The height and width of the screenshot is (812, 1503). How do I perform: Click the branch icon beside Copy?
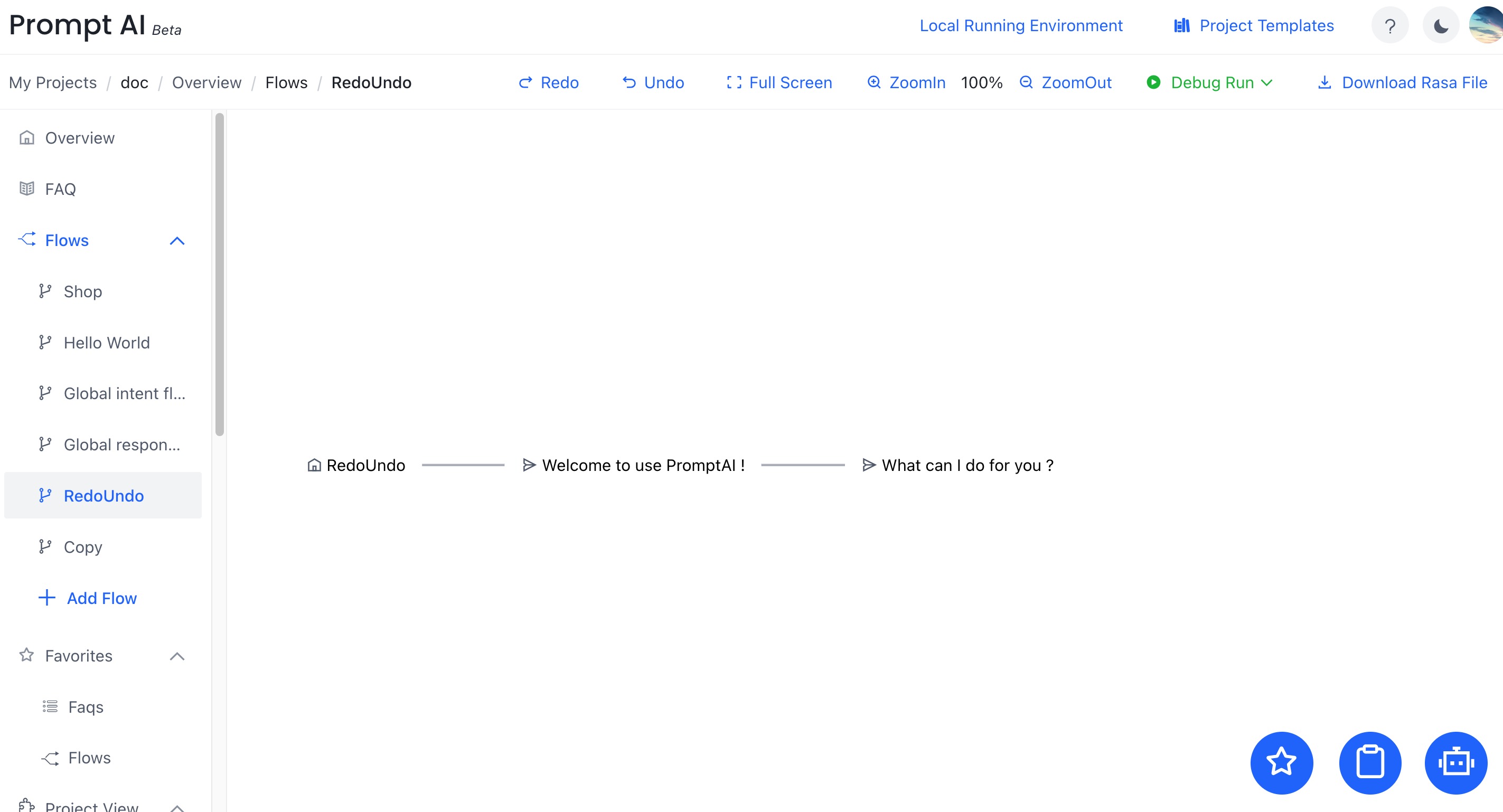pos(45,546)
